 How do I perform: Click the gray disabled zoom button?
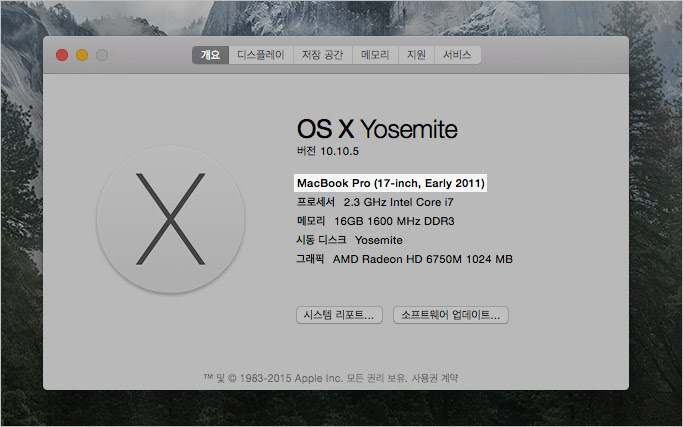(102, 55)
